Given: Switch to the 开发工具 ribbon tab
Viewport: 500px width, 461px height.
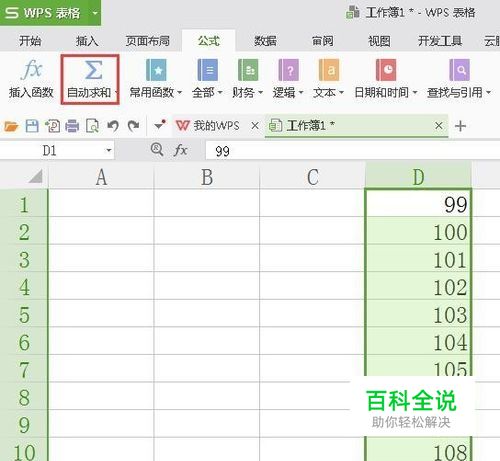Looking at the screenshot, I should coord(440,41).
